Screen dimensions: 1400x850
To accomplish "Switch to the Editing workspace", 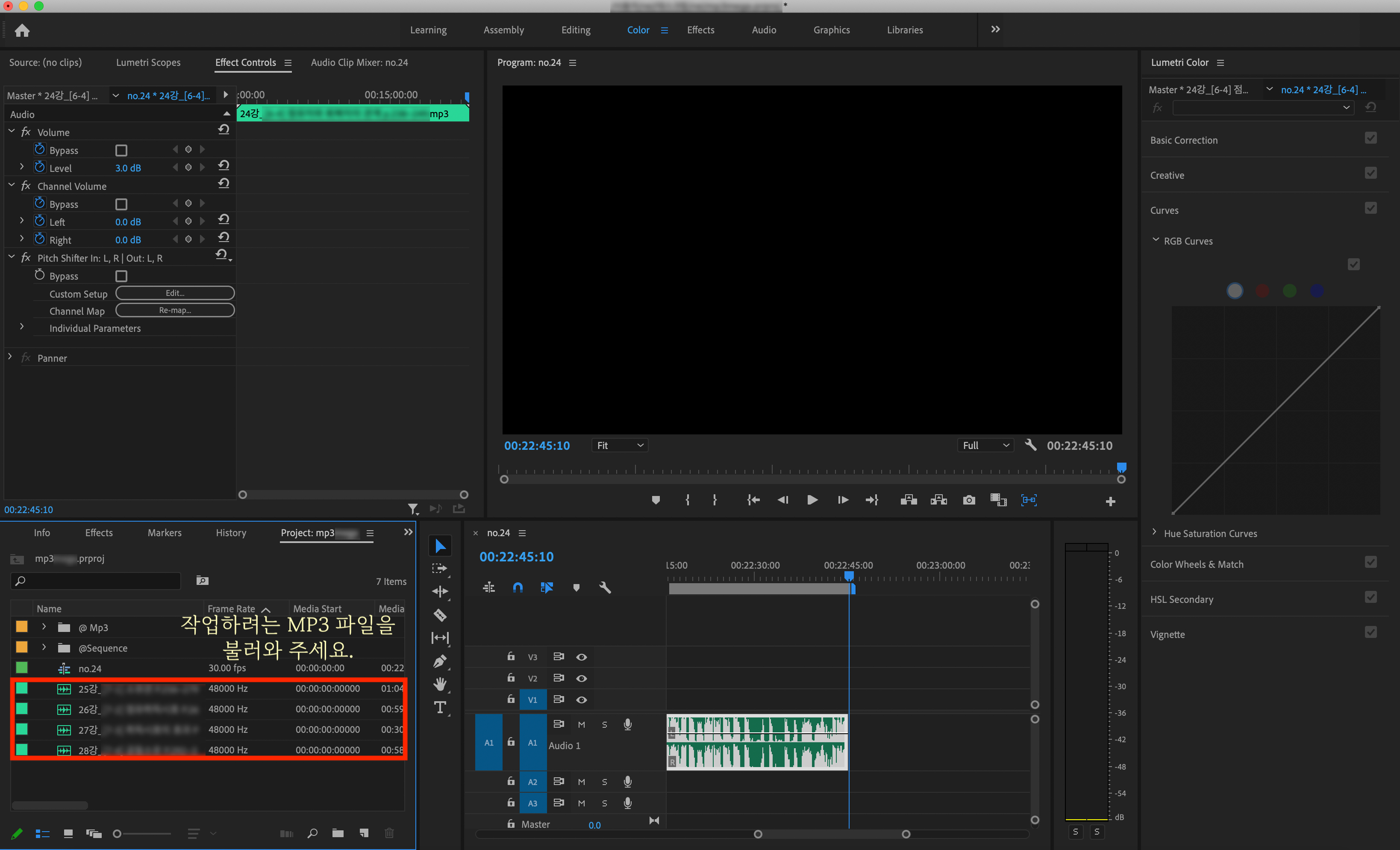I will point(576,30).
